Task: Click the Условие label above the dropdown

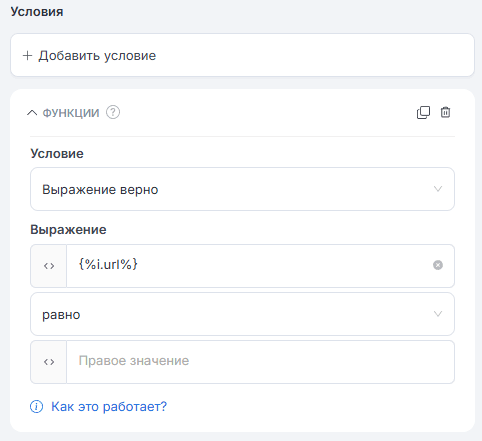Action: pyautogui.click(x=57, y=154)
